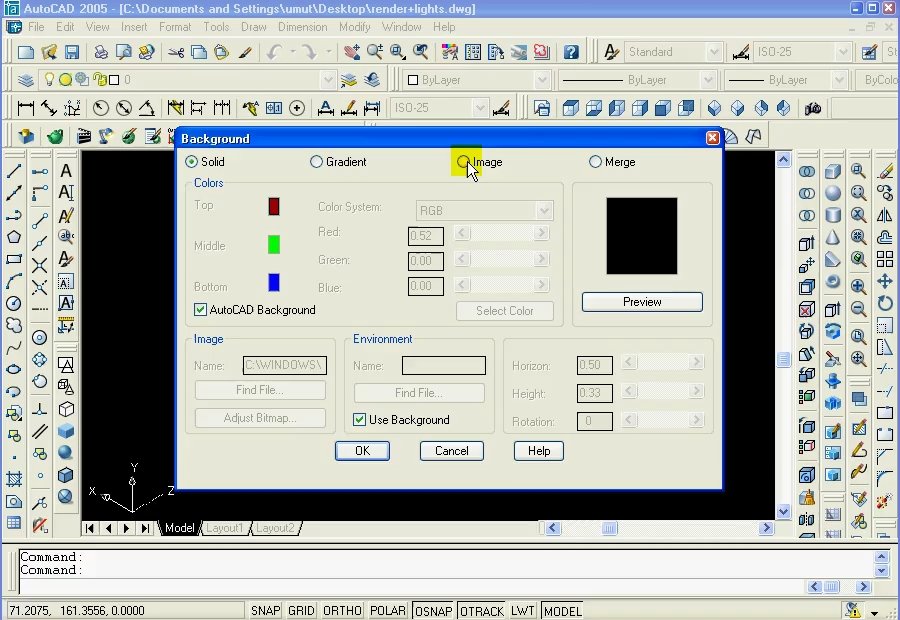Select the Hatch tool in the Draw toolbar
900x620 pixels.
tap(14, 478)
